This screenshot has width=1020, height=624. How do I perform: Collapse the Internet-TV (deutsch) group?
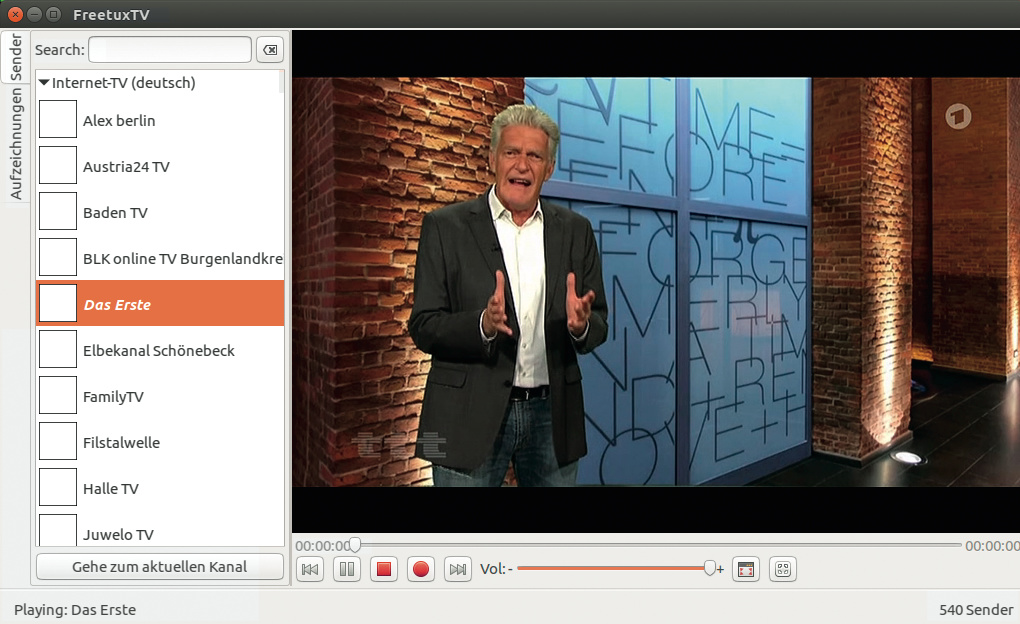(44, 83)
